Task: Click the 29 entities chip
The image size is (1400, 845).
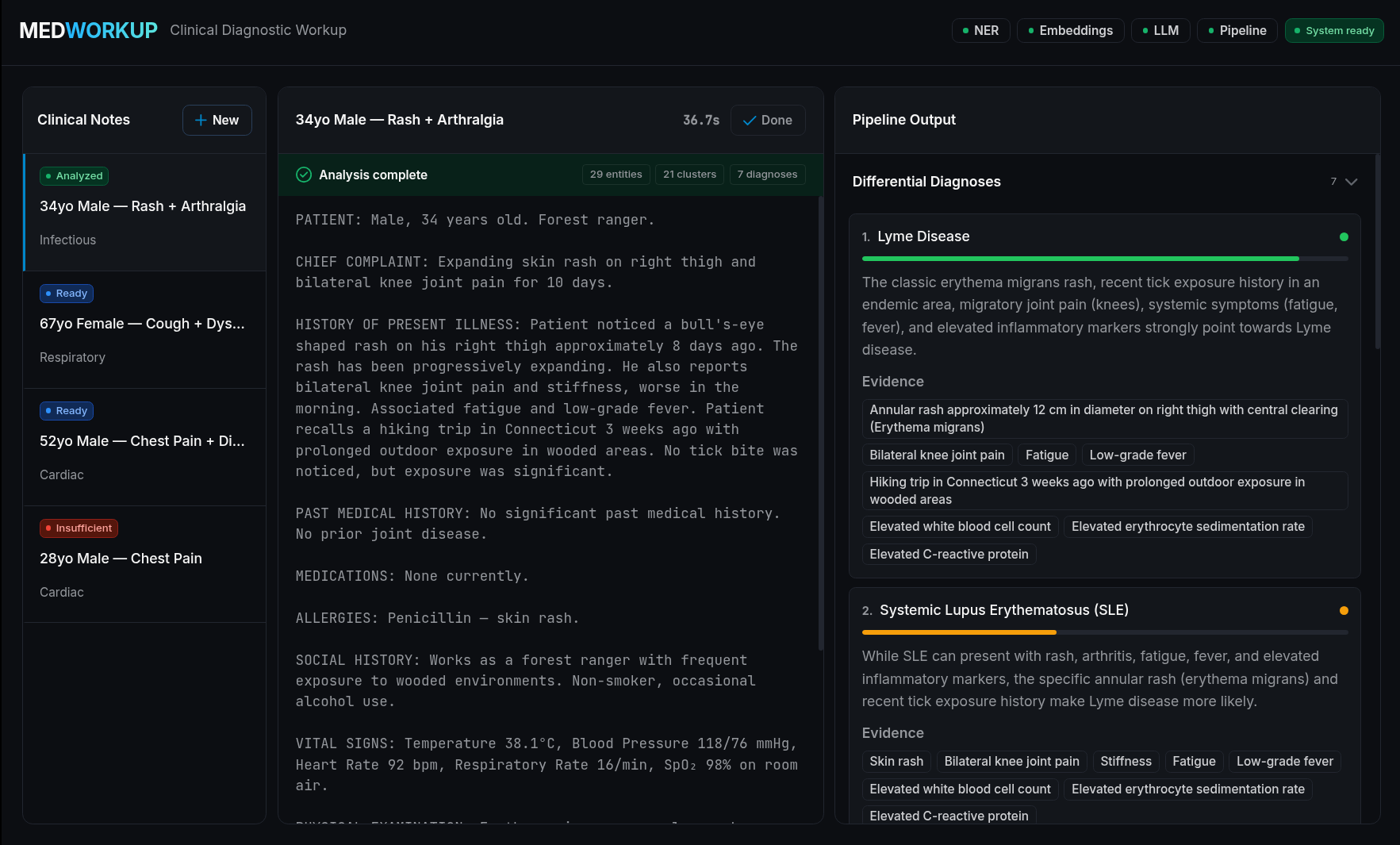Action: 616,175
